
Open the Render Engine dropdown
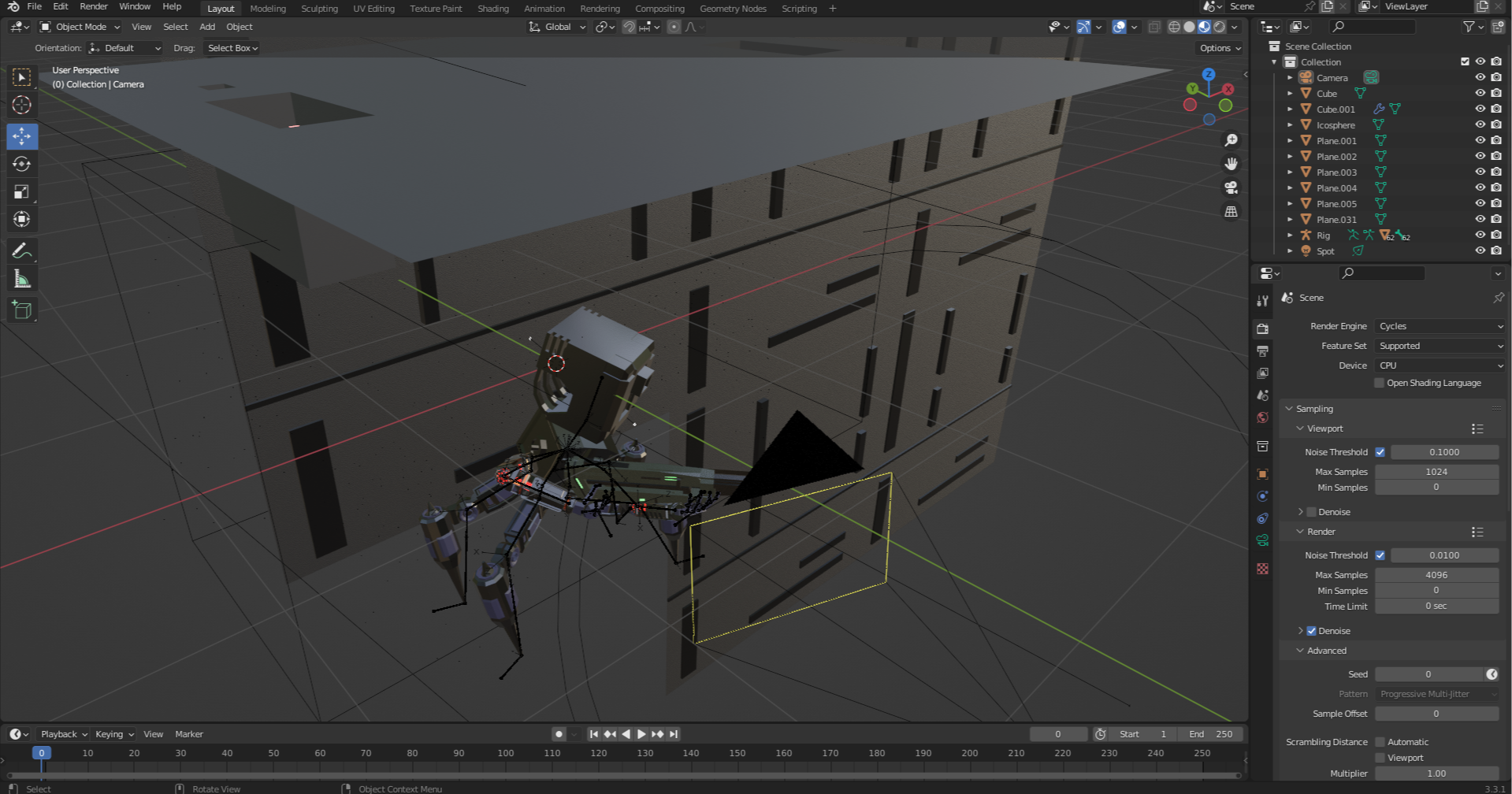pos(1440,326)
